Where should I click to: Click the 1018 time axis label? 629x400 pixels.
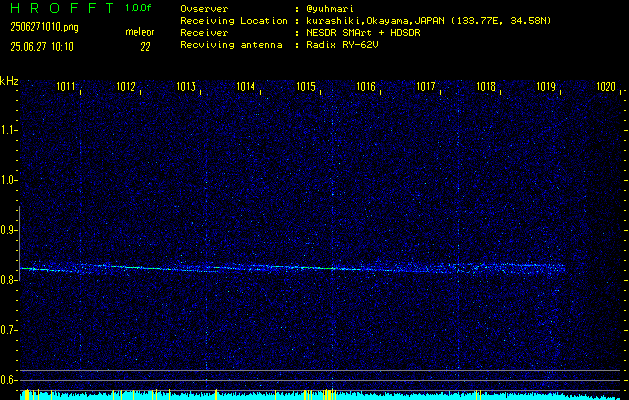(x=486, y=86)
